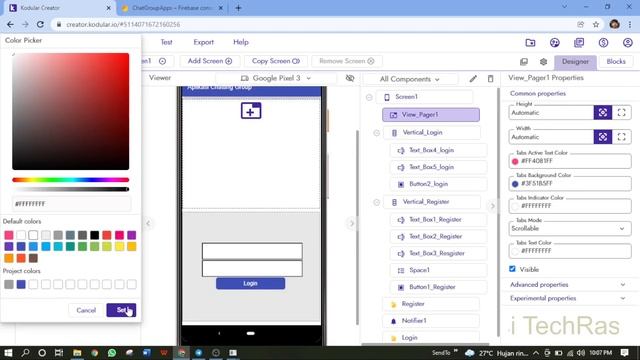Uncheck the Visible checkbox

coord(512,269)
